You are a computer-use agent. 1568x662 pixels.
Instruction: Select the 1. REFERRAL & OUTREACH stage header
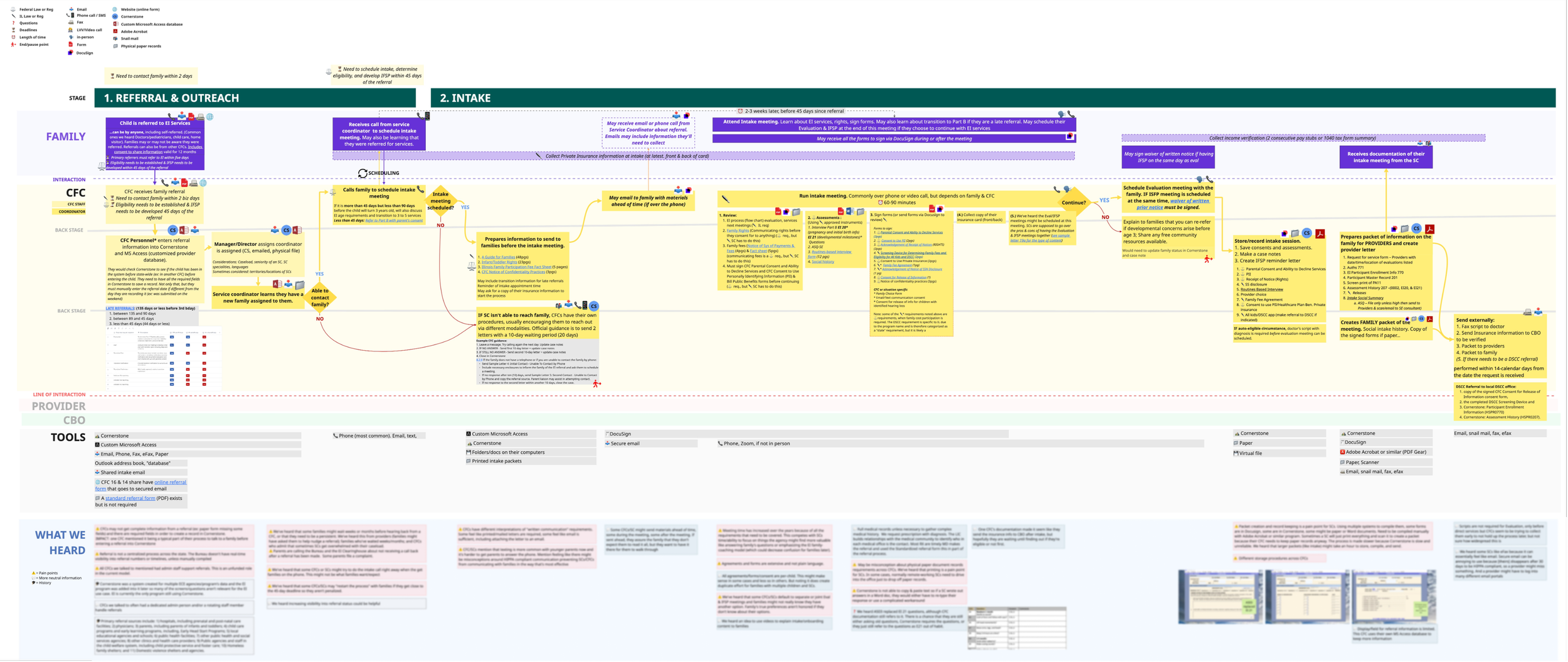coord(255,98)
